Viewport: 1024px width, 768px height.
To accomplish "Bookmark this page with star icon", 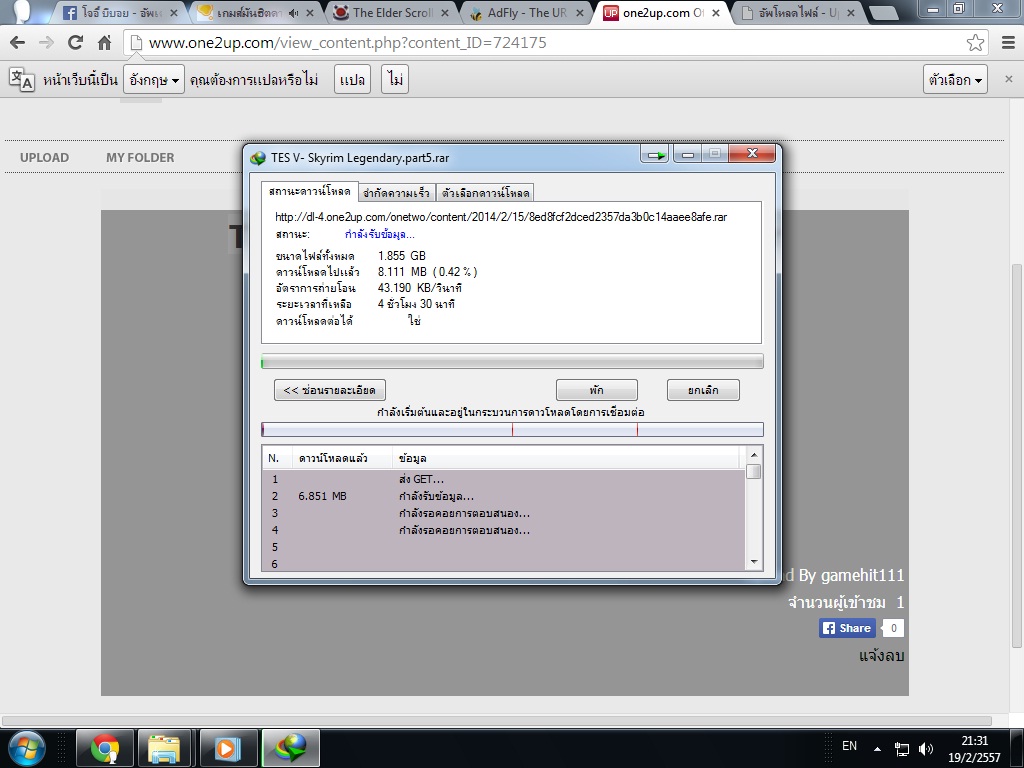I will 975,43.
